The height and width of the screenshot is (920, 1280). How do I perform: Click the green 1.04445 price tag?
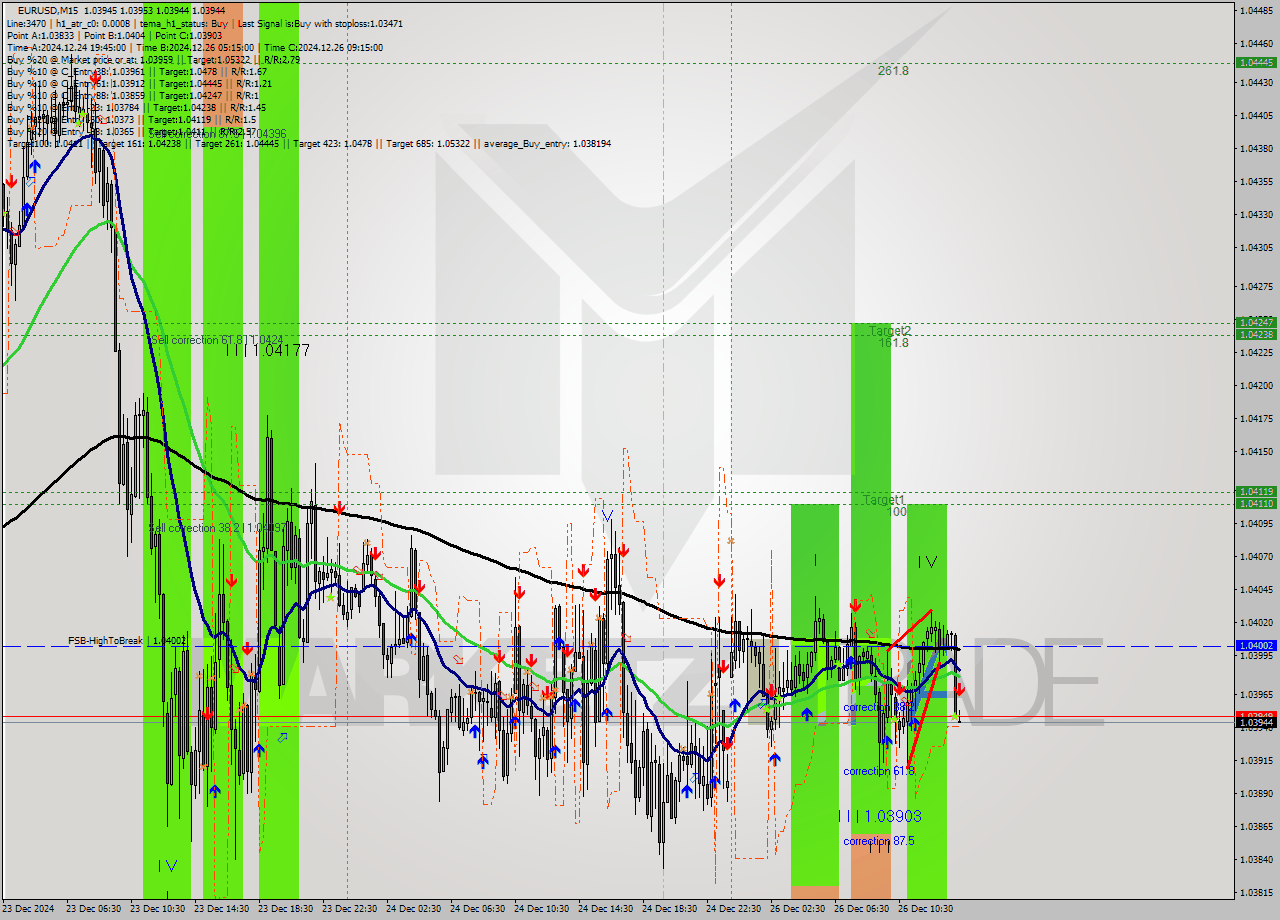pos(1256,62)
